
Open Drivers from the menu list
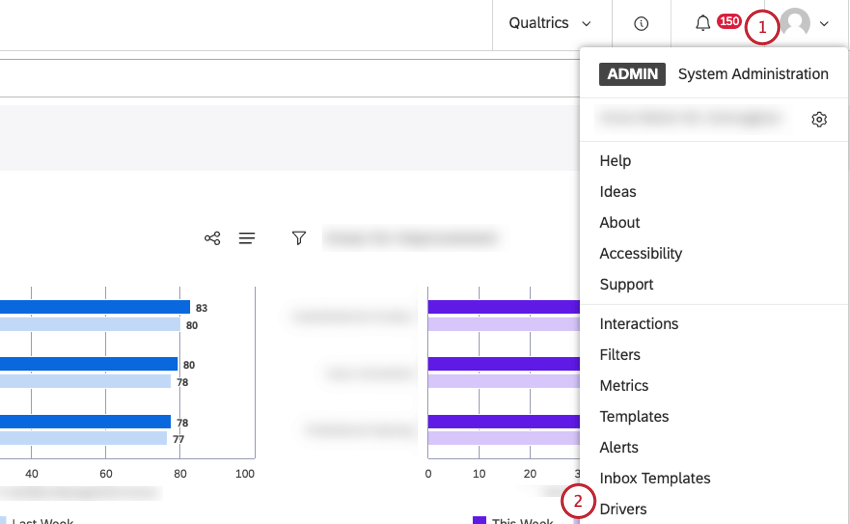click(623, 509)
